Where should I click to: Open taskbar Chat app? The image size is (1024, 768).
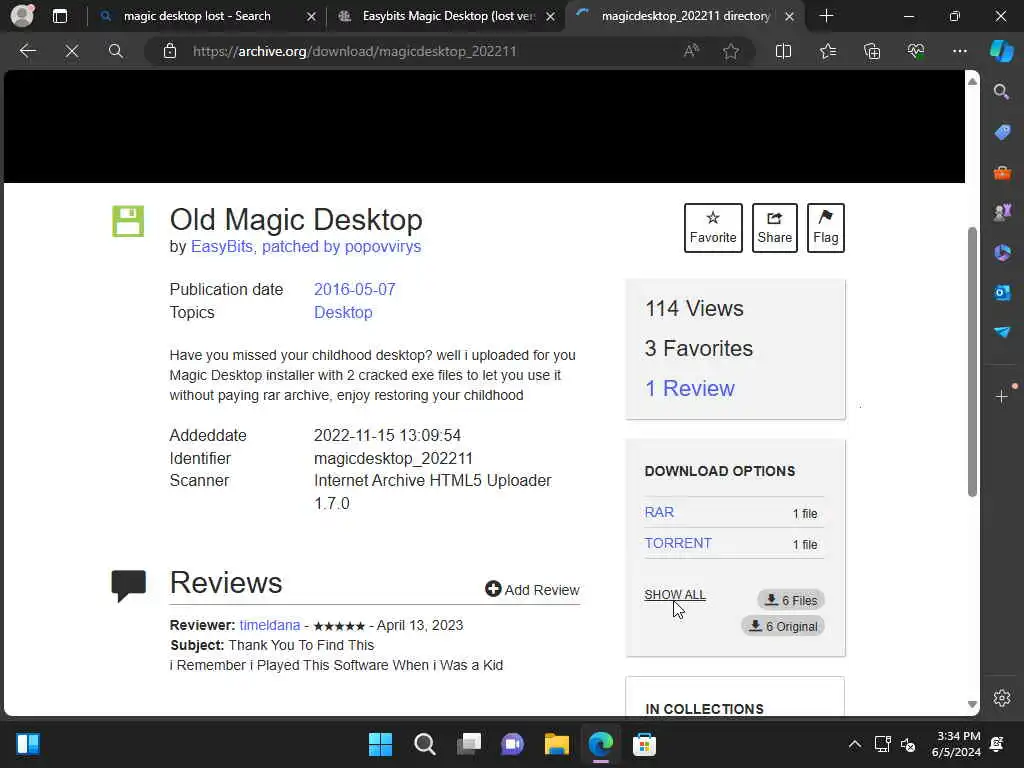click(513, 744)
